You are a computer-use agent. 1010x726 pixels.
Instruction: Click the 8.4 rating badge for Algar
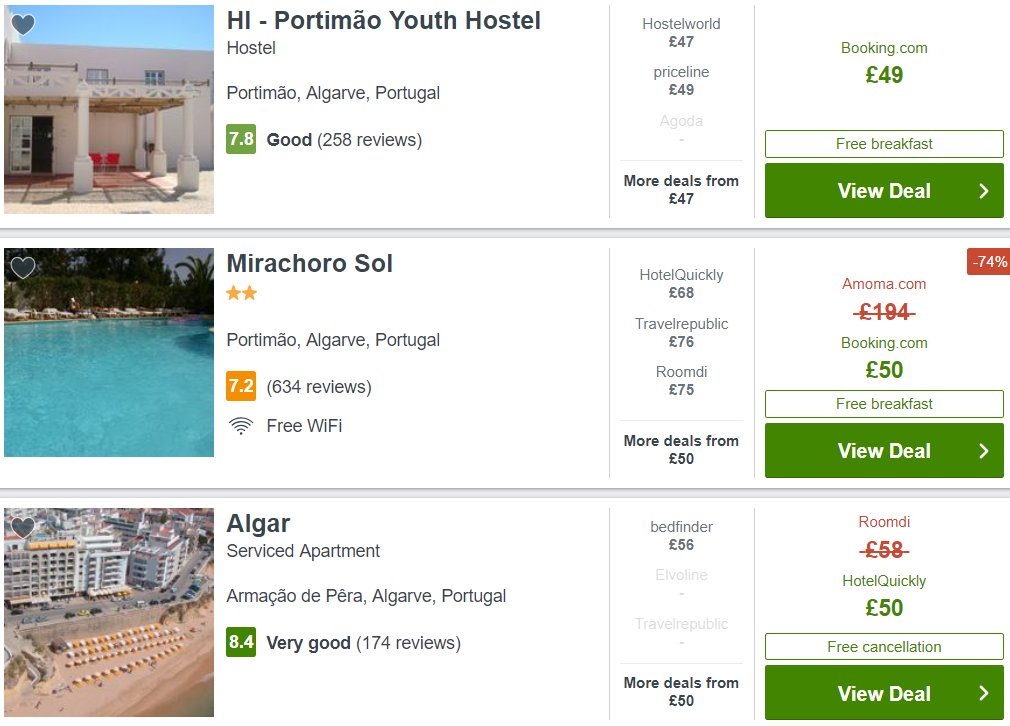[241, 642]
